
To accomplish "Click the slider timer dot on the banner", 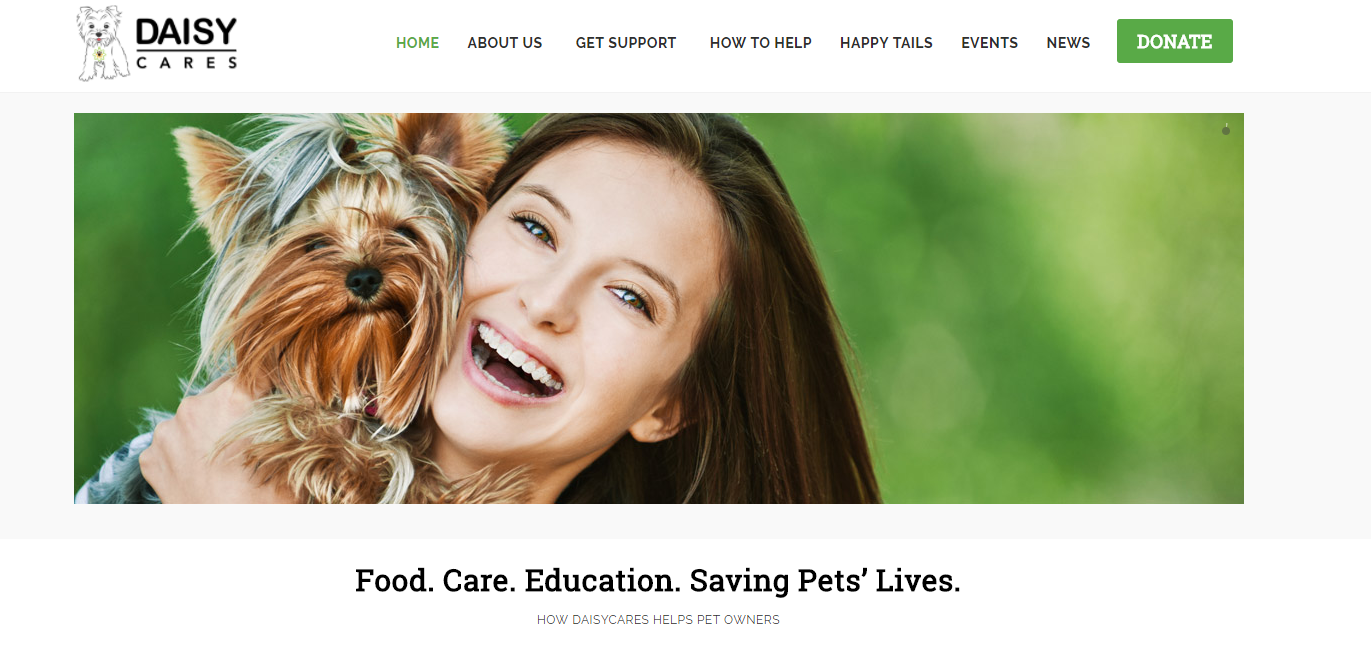I will 1226,130.
